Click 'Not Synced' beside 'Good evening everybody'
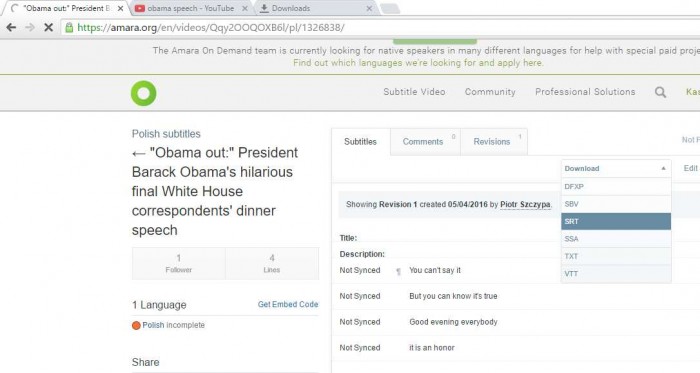Image resolution: width=700 pixels, height=373 pixels. tap(360, 322)
